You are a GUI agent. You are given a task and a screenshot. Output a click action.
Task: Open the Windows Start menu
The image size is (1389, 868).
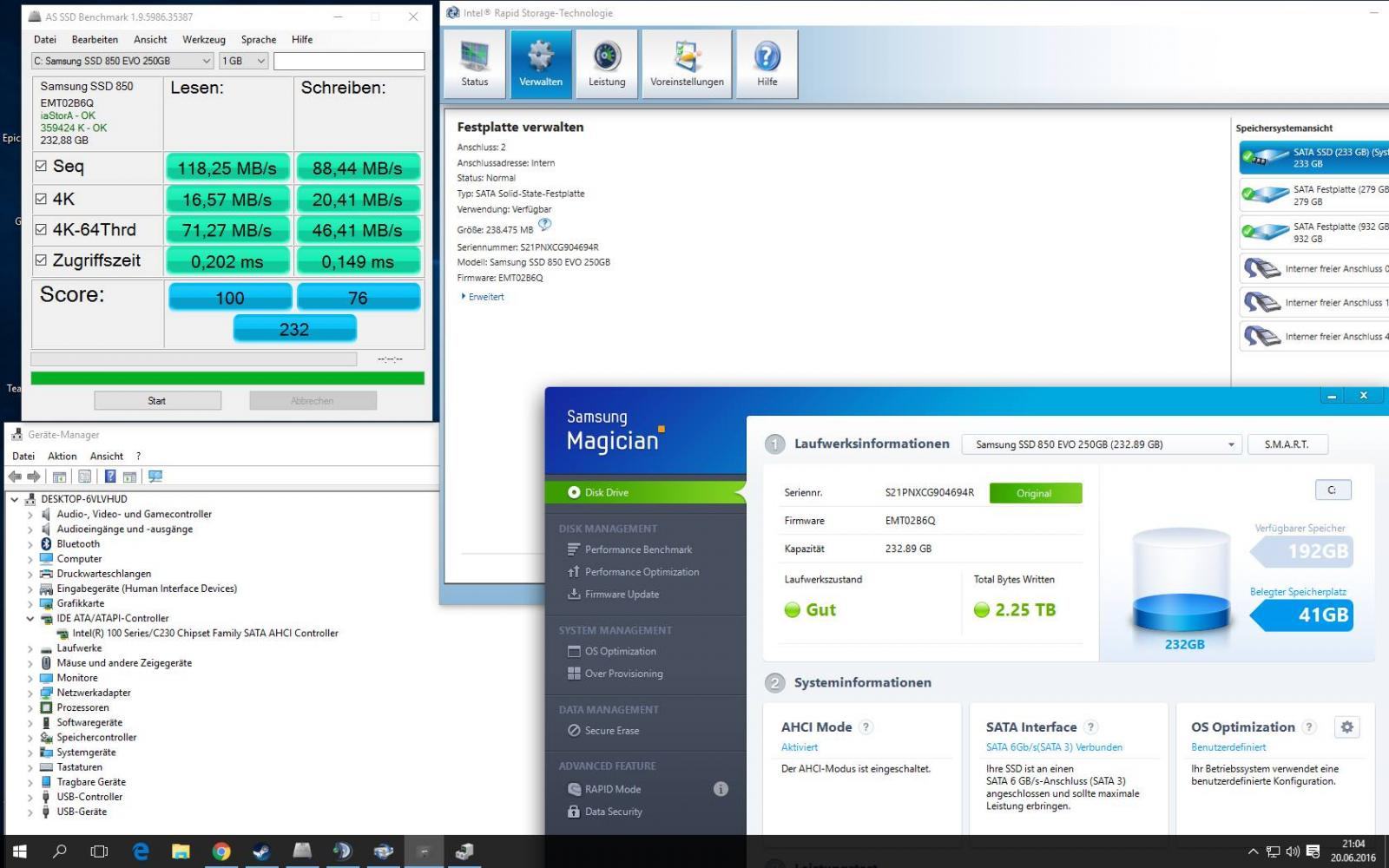pos(20,852)
